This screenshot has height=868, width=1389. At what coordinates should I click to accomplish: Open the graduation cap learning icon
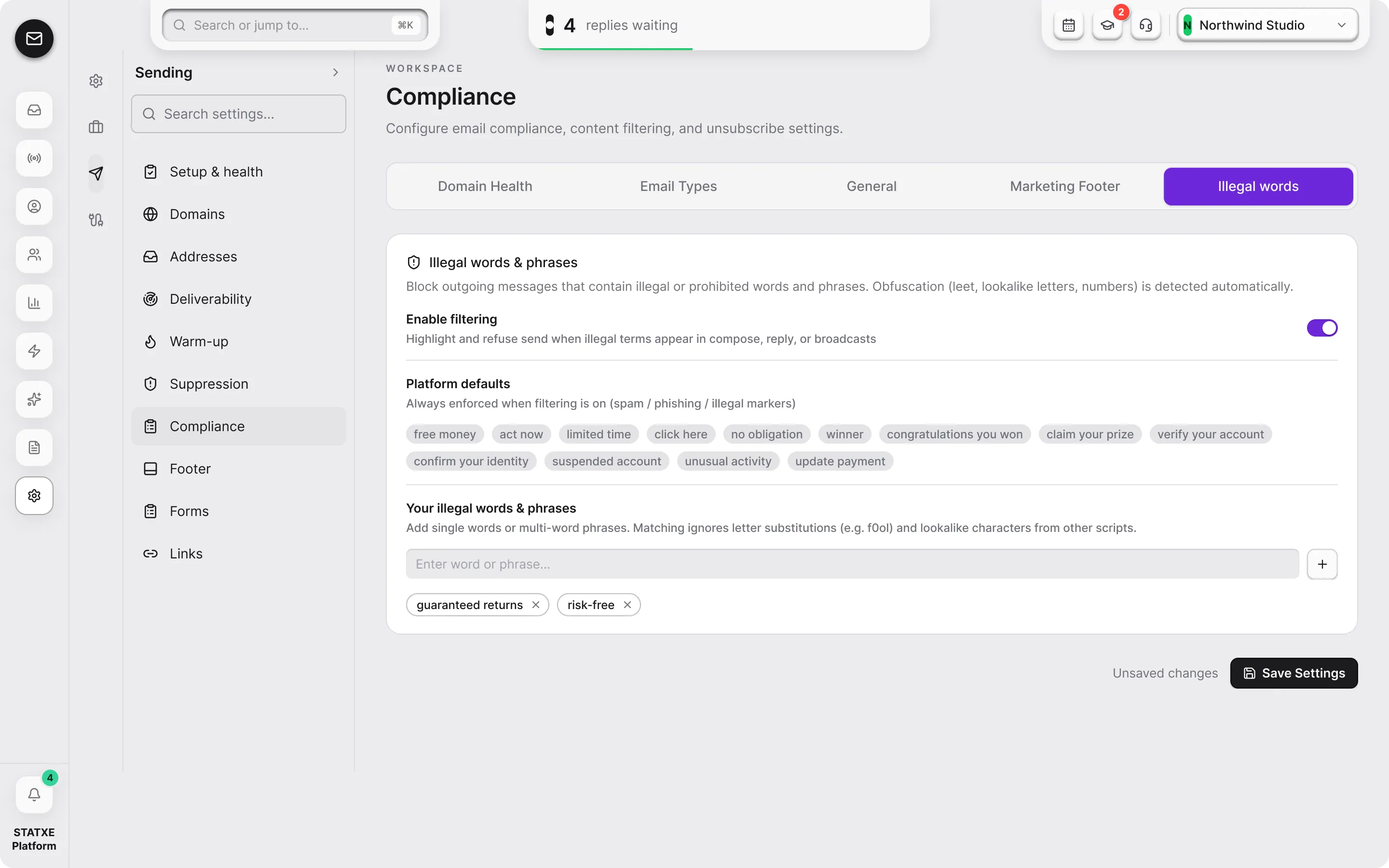click(x=1107, y=25)
